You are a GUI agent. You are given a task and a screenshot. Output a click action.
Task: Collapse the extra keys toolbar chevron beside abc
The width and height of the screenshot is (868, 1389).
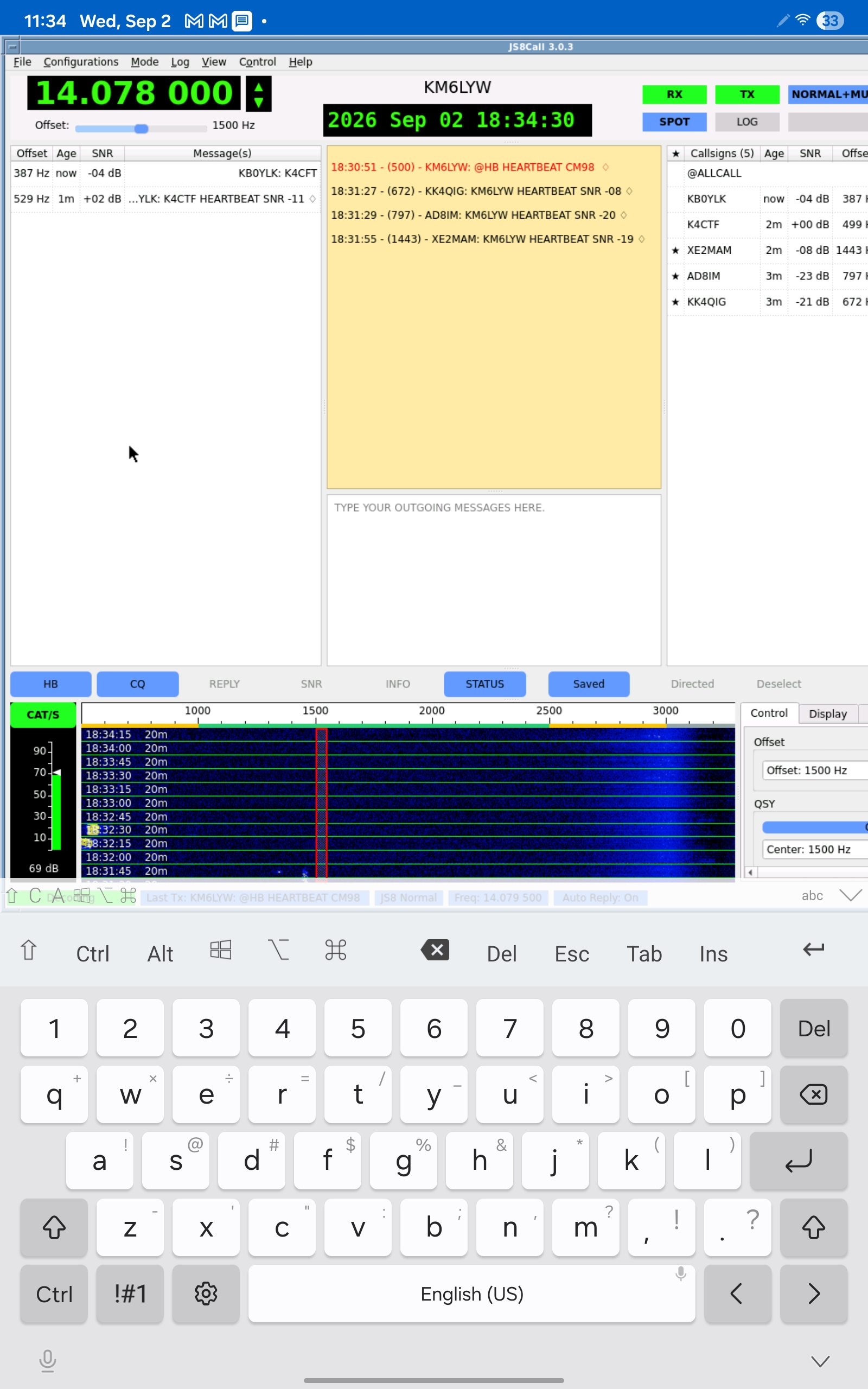[x=850, y=895]
